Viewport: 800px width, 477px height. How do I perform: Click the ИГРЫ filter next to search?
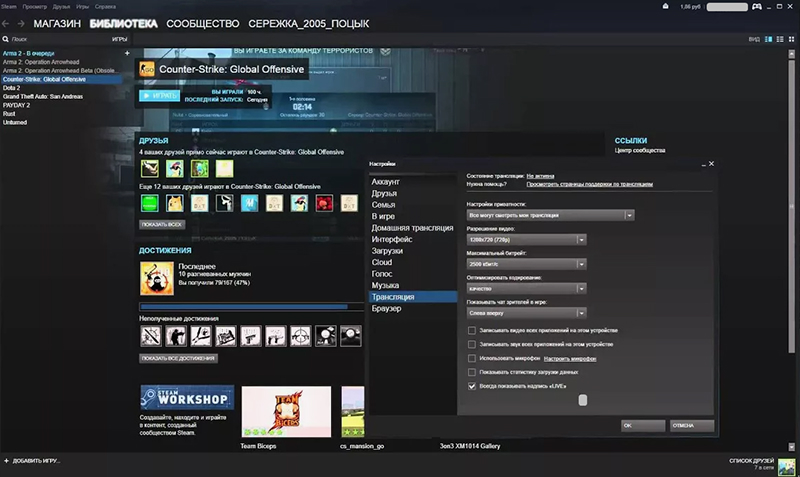119,39
